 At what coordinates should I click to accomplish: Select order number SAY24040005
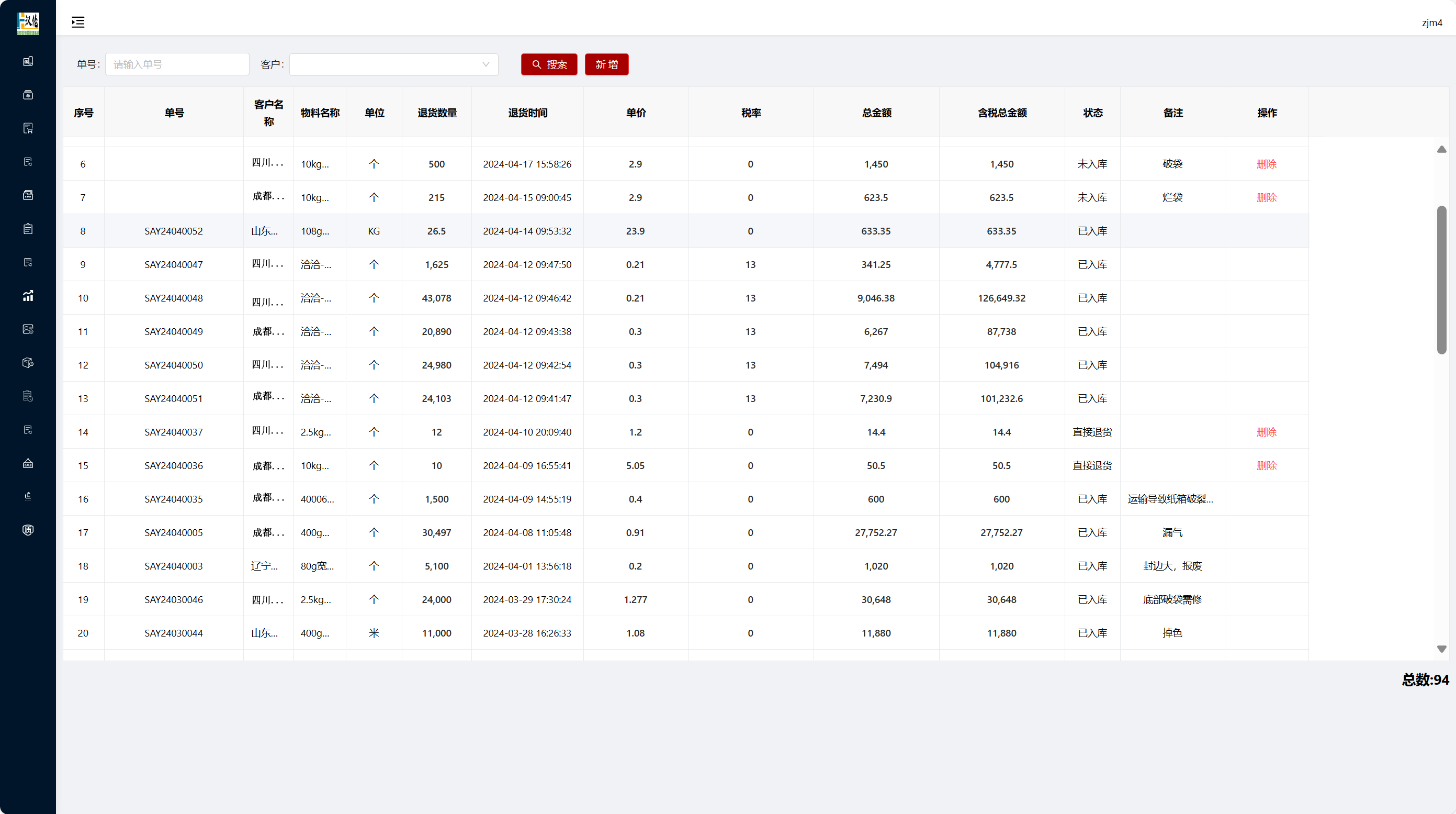tap(174, 533)
